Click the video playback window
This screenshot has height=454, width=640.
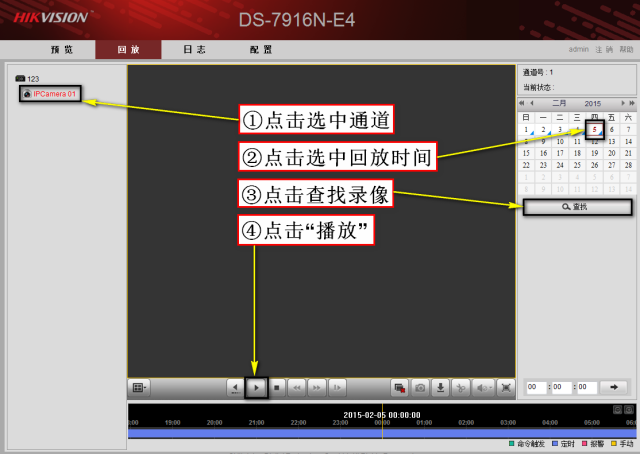tap(322, 221)
